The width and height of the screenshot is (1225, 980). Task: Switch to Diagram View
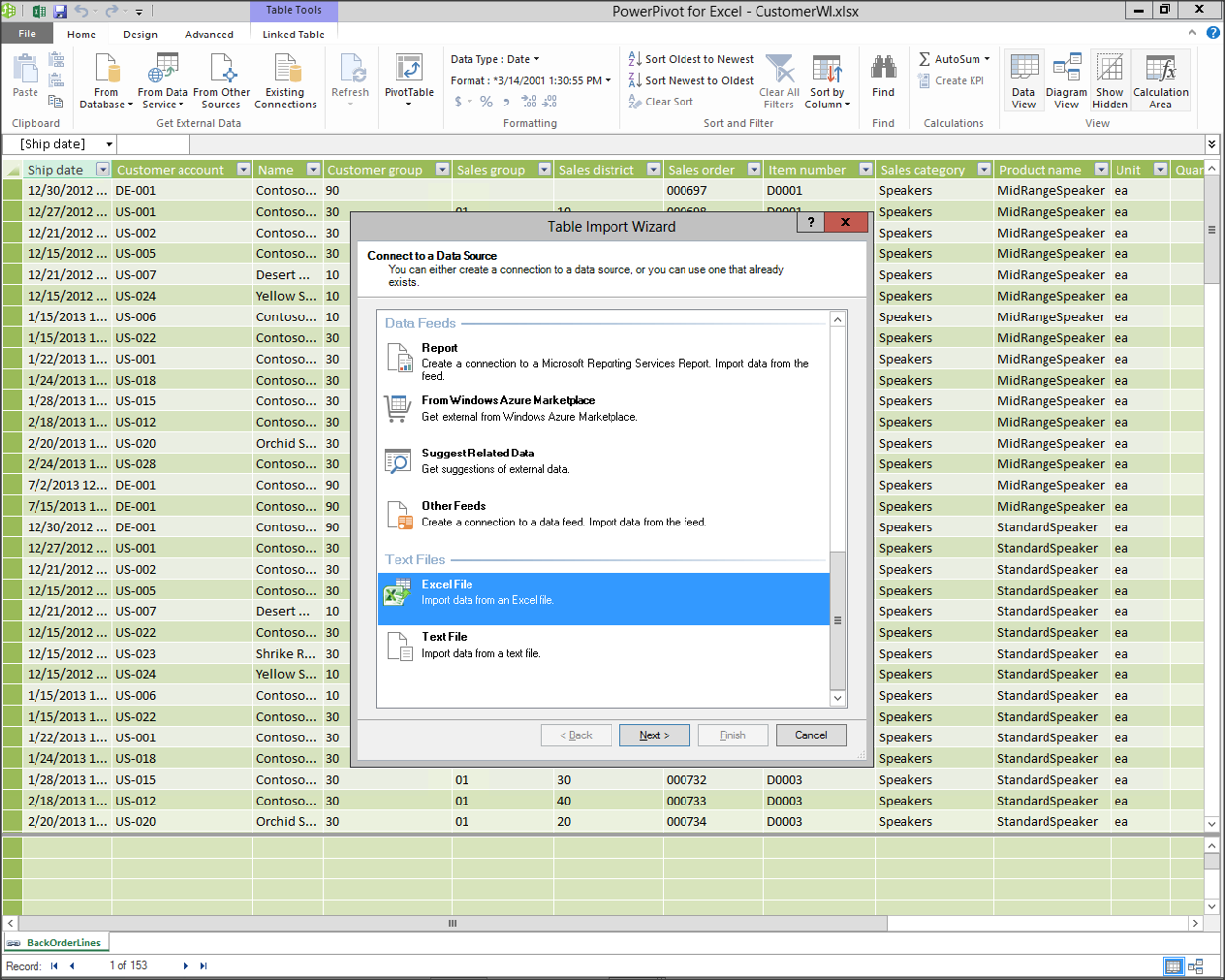(1066, 81)
